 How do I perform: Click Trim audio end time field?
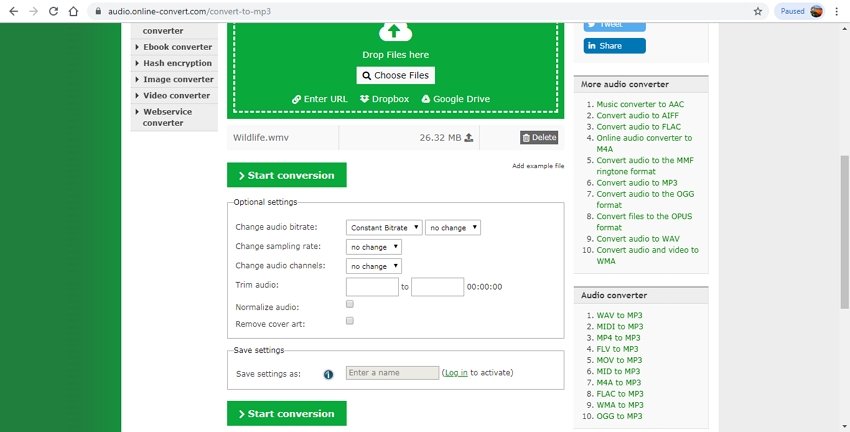pyautogui.click(x=437, y=287)
